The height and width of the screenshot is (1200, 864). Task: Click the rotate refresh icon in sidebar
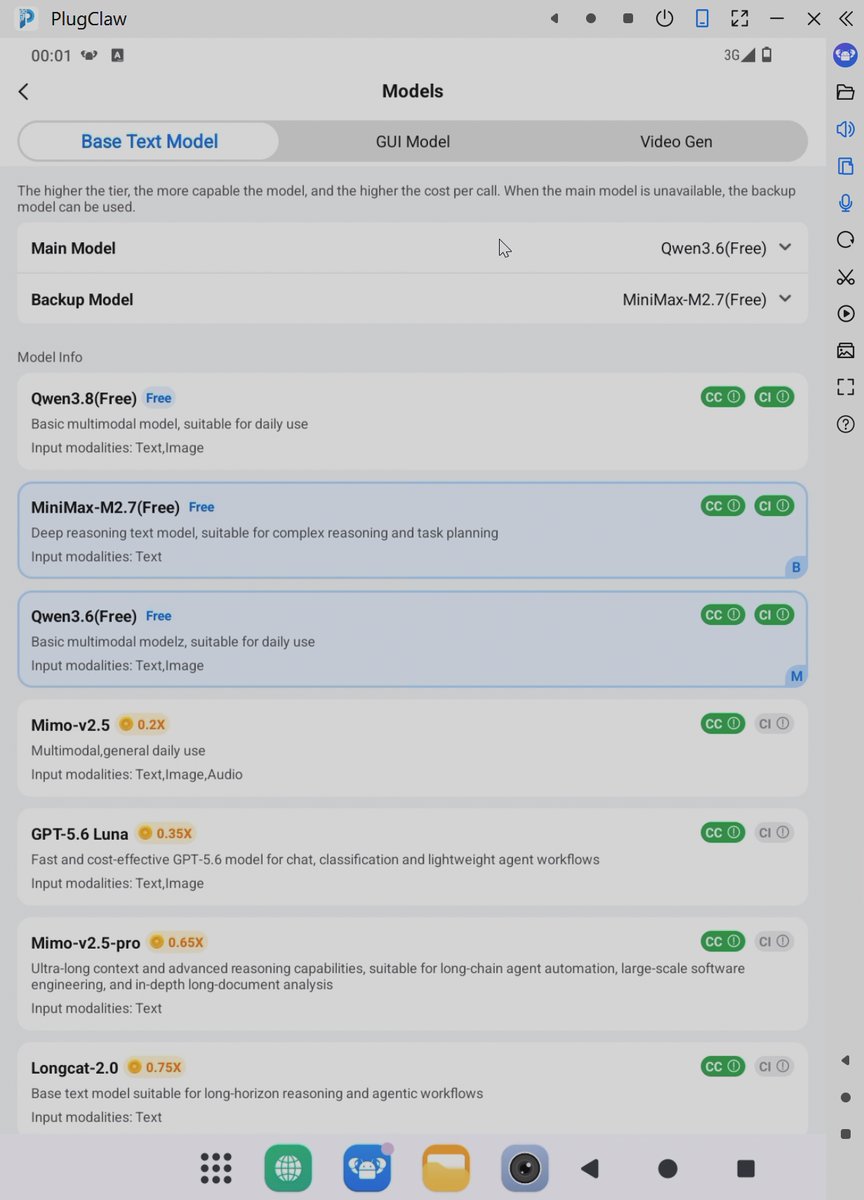(845, 240)
